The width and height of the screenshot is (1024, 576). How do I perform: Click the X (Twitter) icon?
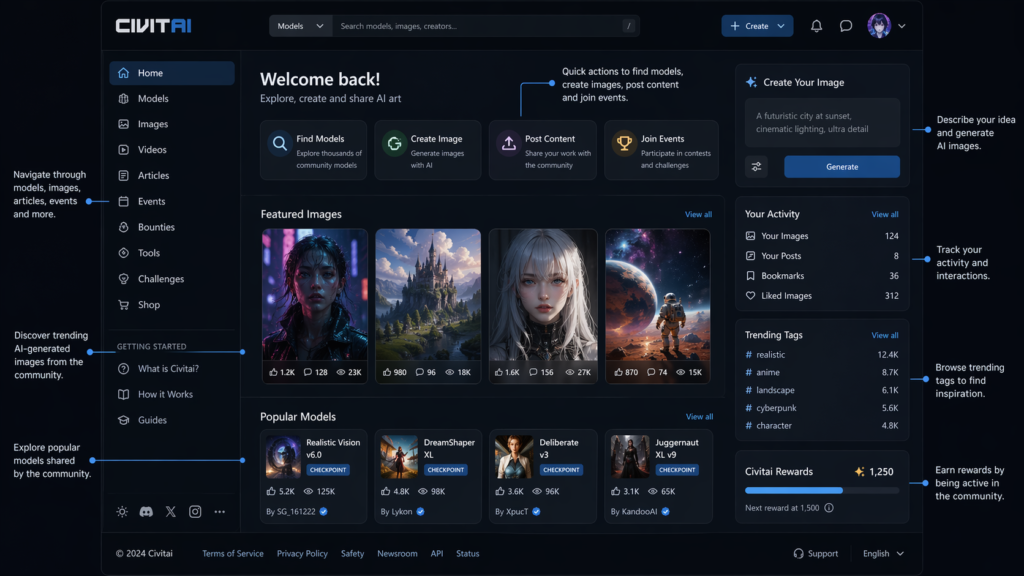pos(170,511)
